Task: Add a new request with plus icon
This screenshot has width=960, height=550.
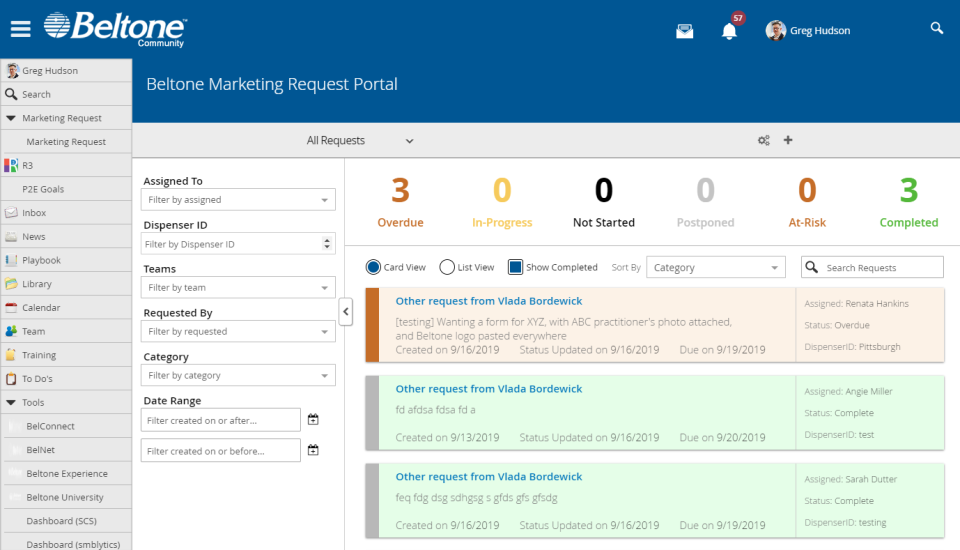Action: click(788, 141)
